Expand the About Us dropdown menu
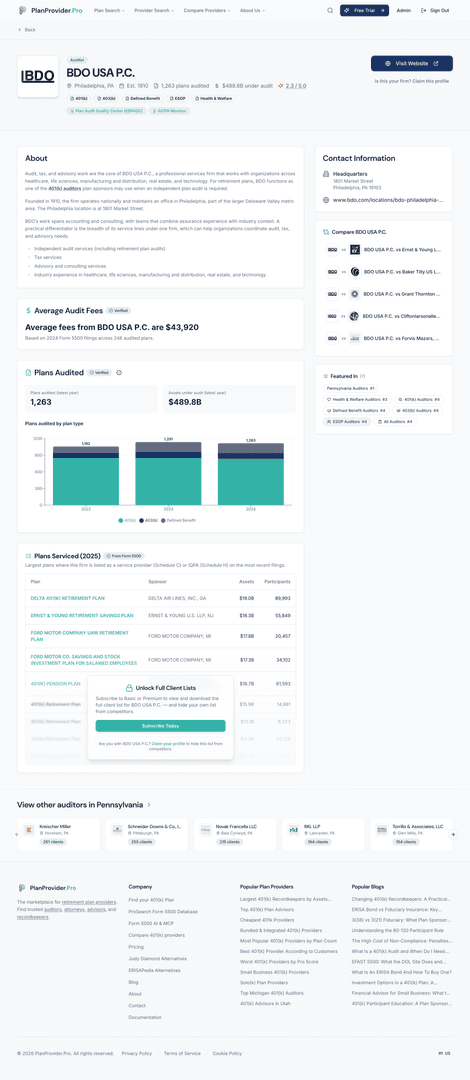470x1080 pixels. point(252,10)
